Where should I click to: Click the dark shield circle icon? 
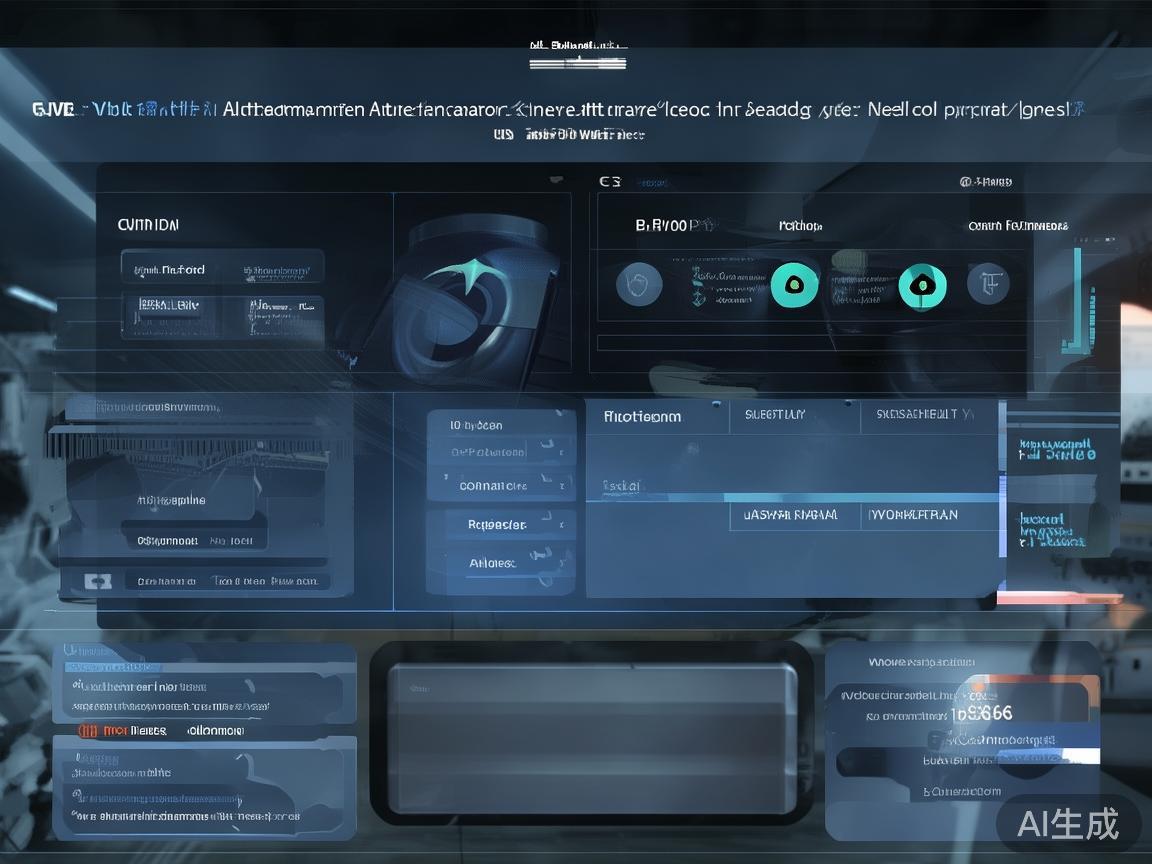[638, 286]
